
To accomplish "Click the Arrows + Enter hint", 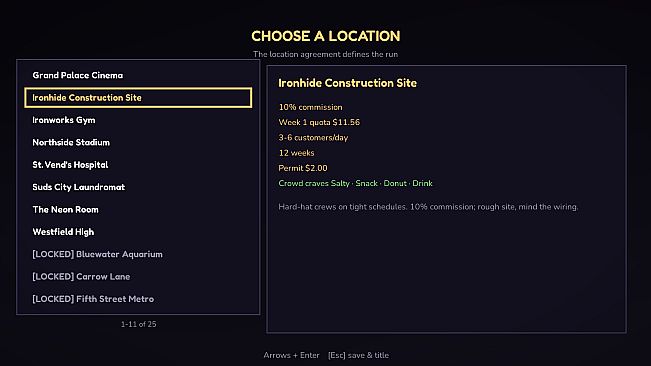I will click(x=291, y=355).
